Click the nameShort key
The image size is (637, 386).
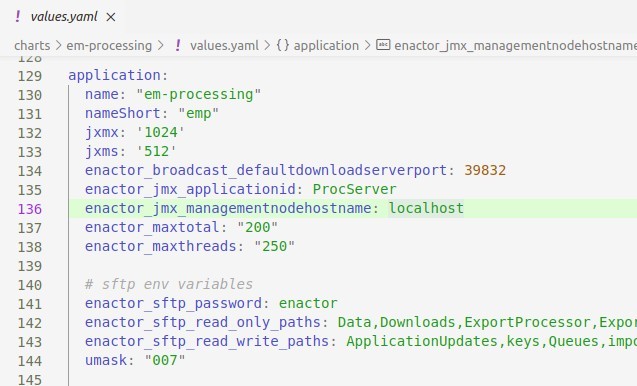tap(123, 113)
